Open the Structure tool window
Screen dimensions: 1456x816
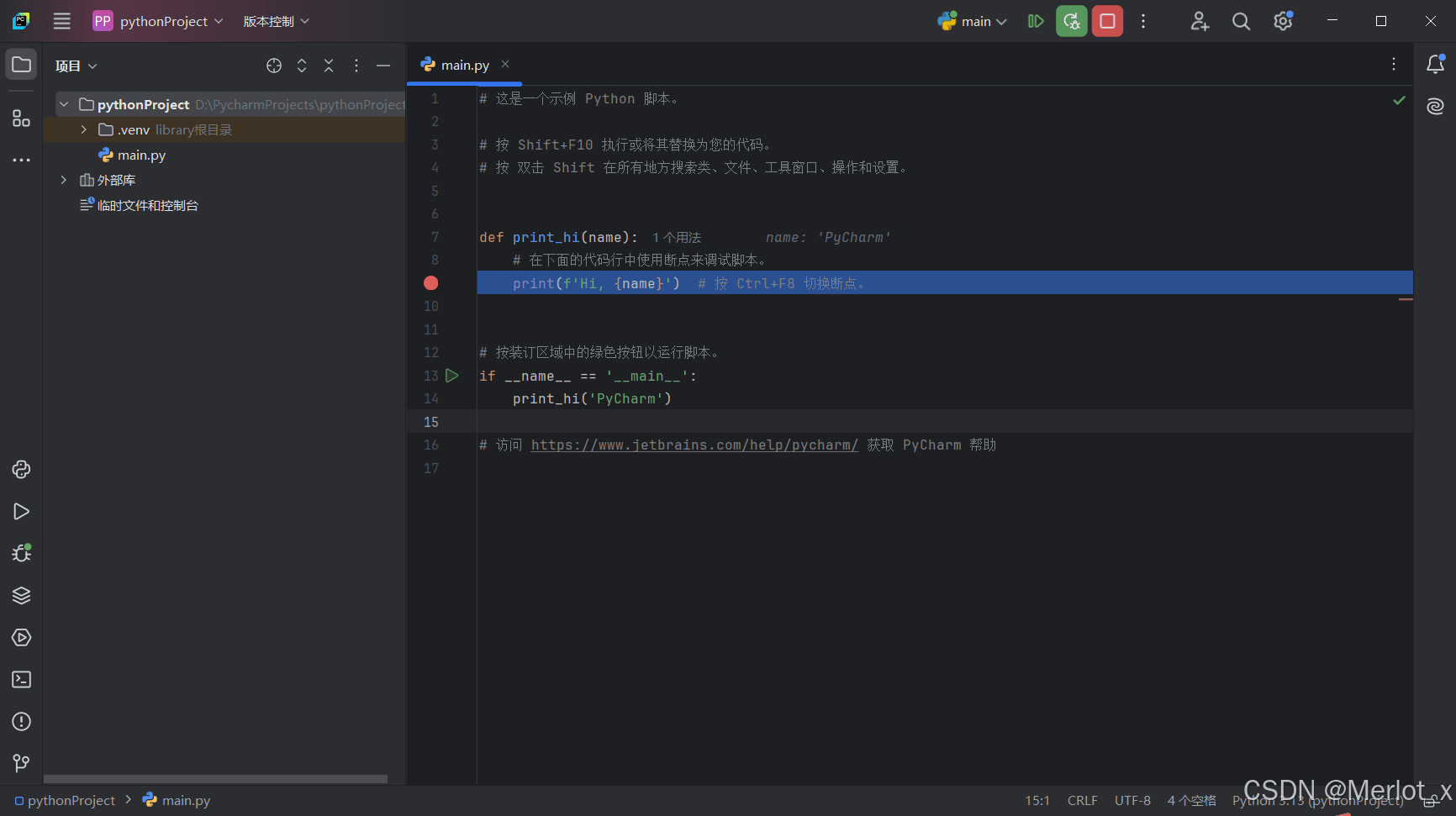(x=21, y=118)
